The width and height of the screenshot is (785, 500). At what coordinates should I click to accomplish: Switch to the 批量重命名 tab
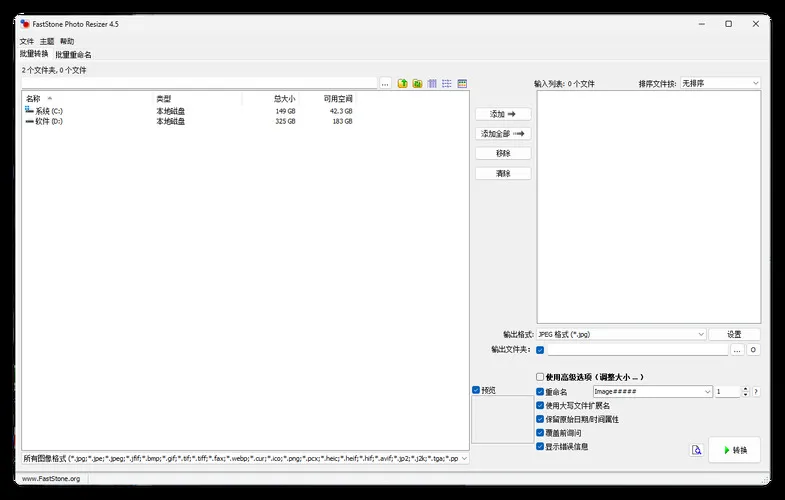[73, 55]
